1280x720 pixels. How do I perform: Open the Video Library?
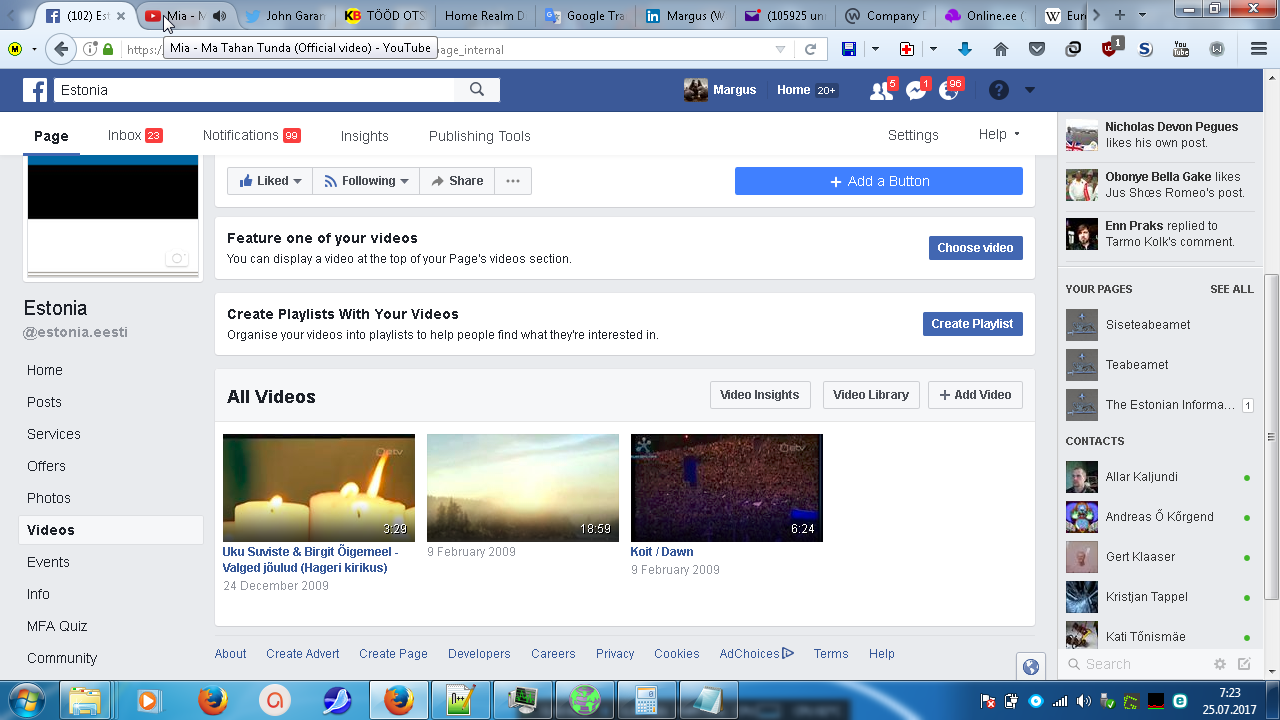871,395
